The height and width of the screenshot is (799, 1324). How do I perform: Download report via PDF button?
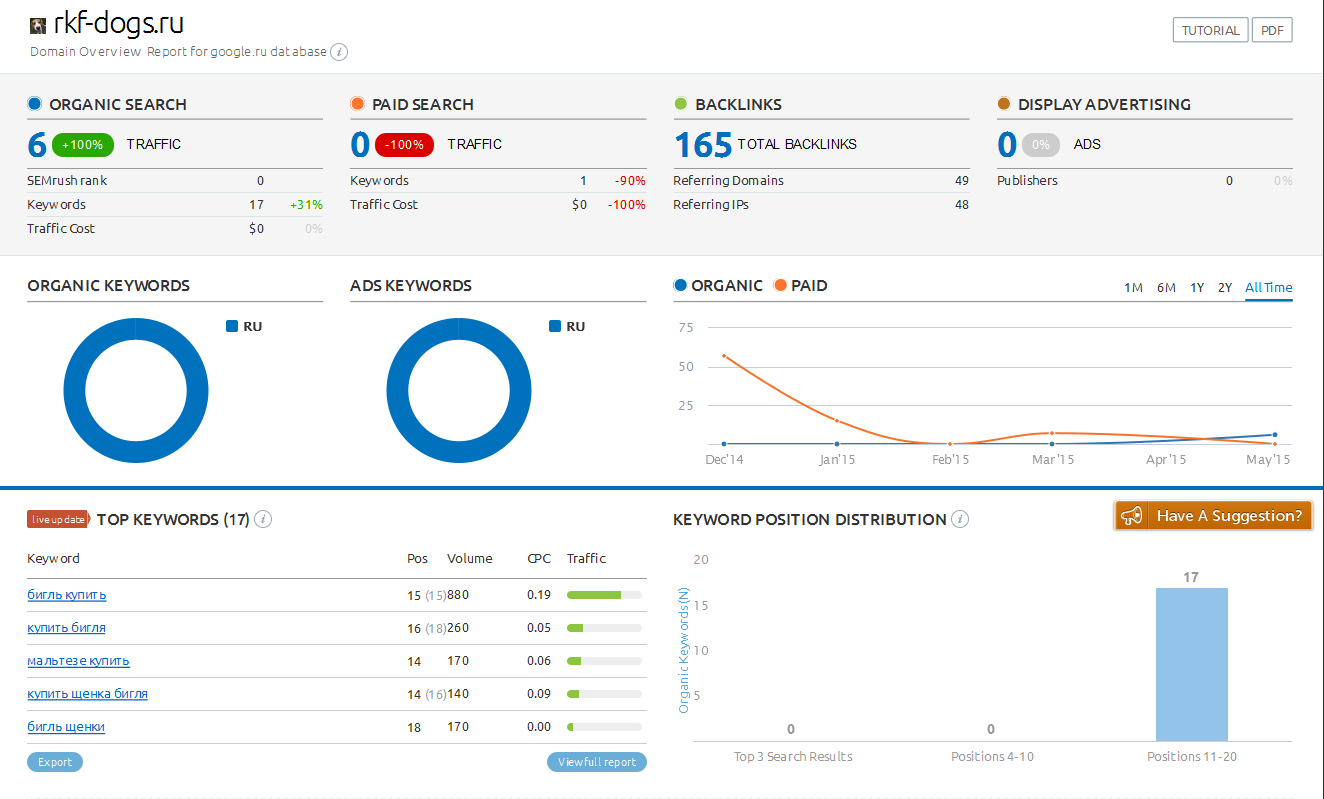[x=1272, y=30]
